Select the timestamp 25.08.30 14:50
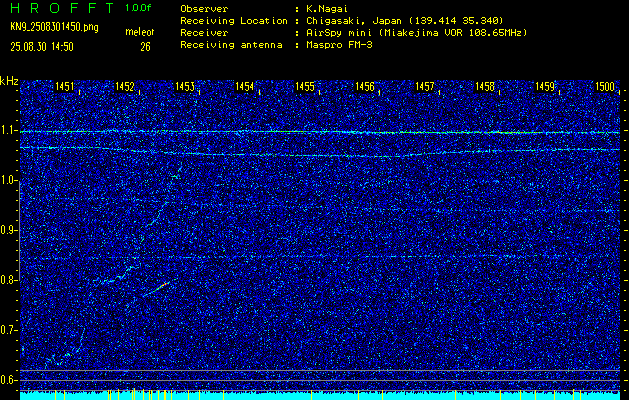629x400 pixels. (x=42, y=47)
